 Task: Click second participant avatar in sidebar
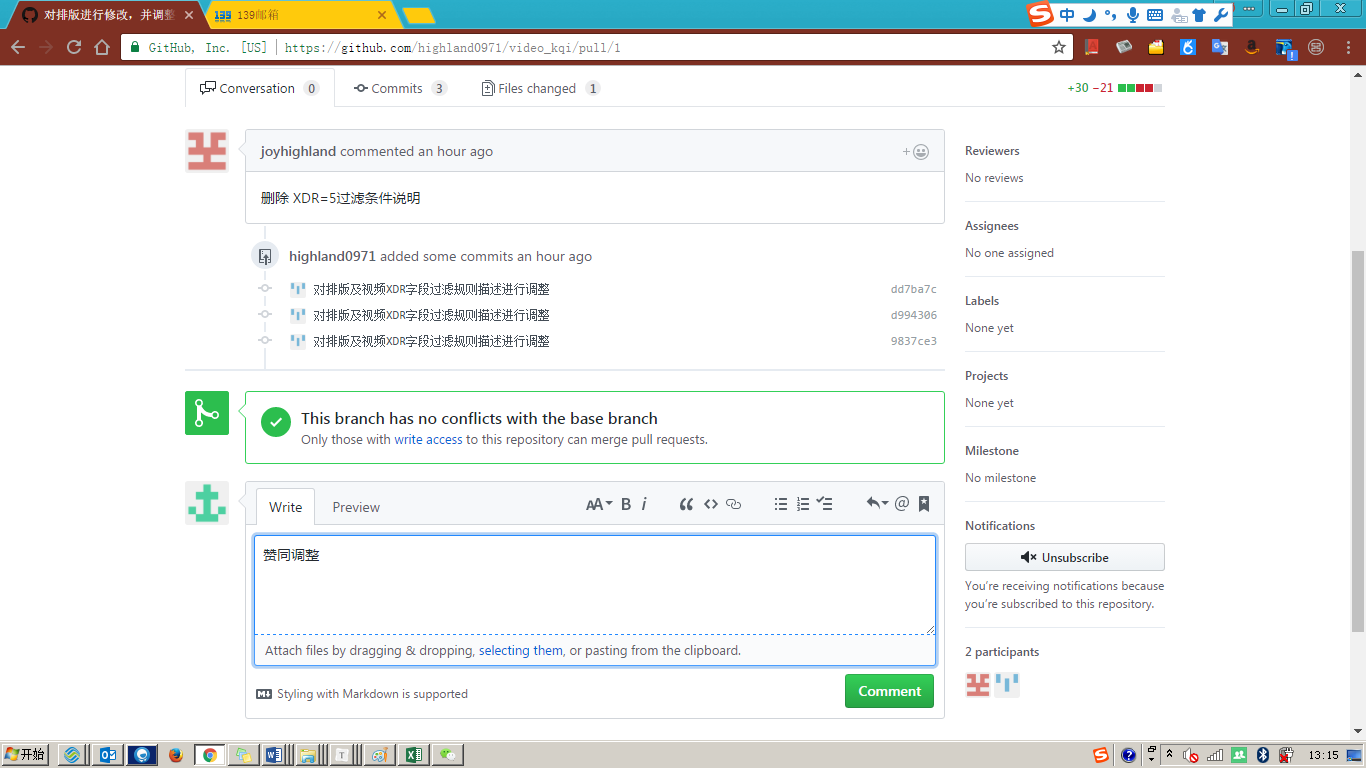click(1007, 685)
